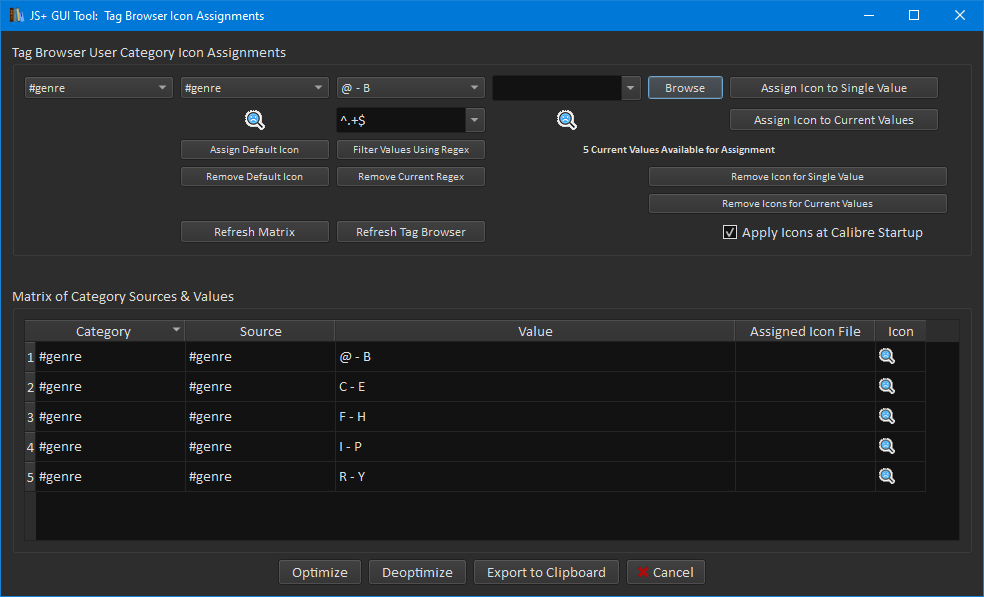Click icon in row 1 '@ - B'
Image resolution: width=984 pixels, height=597 pixels.
click(887, 356)
